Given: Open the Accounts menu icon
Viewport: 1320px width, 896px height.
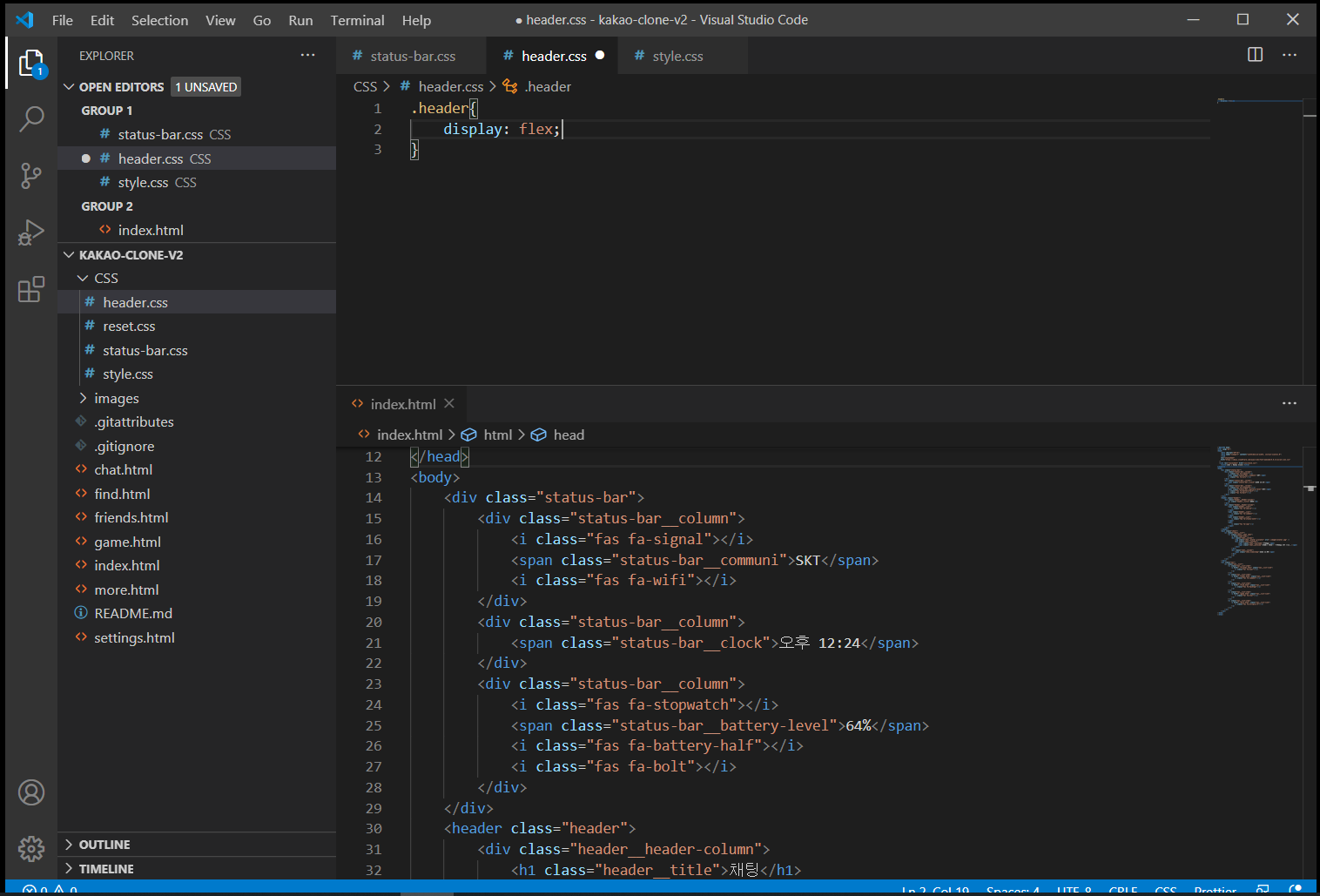Looking at the screenshot, I should coord(31,792).
